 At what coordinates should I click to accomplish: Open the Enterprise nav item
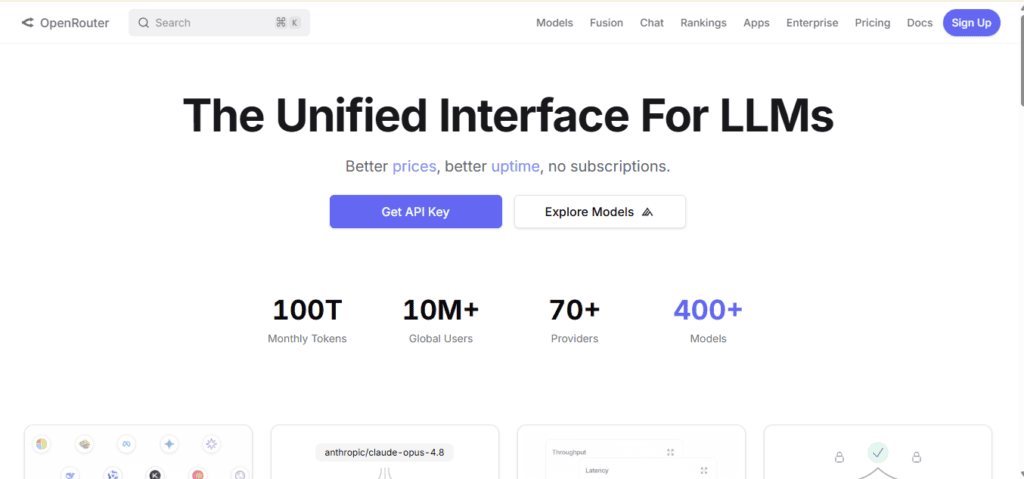click(x=812, y=23)
